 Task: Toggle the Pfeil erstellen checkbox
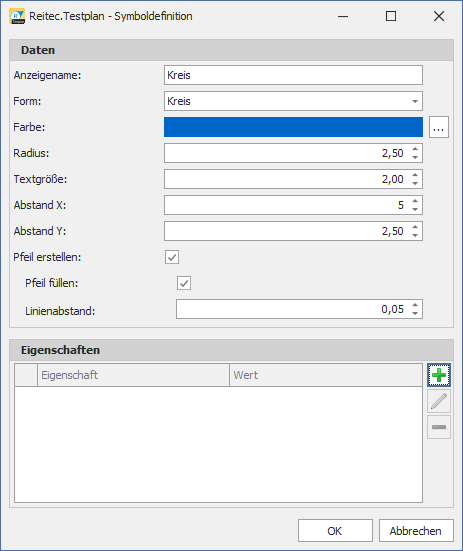[172, 257]
